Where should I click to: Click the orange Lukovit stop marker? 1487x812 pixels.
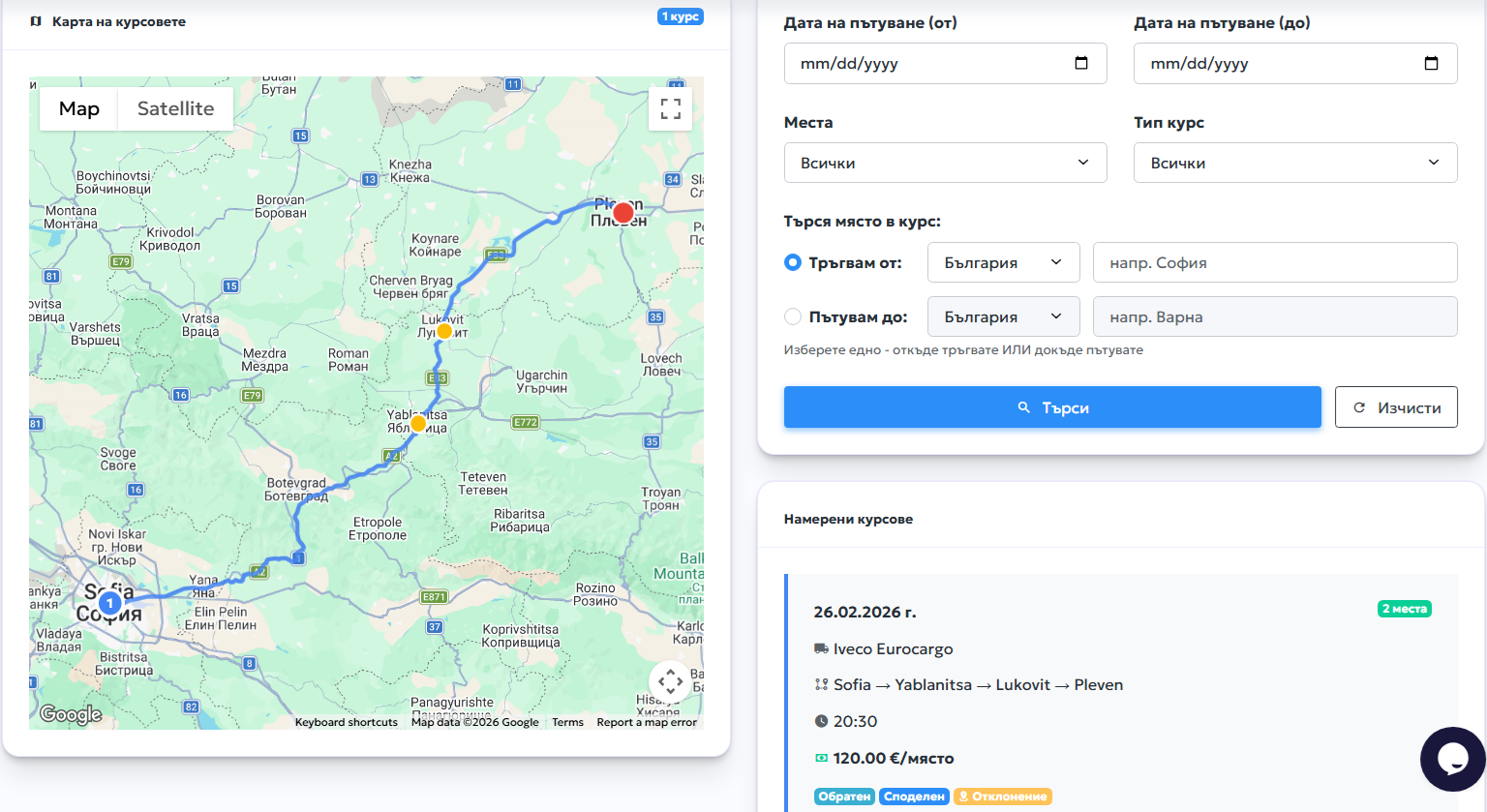coord(444,331)
